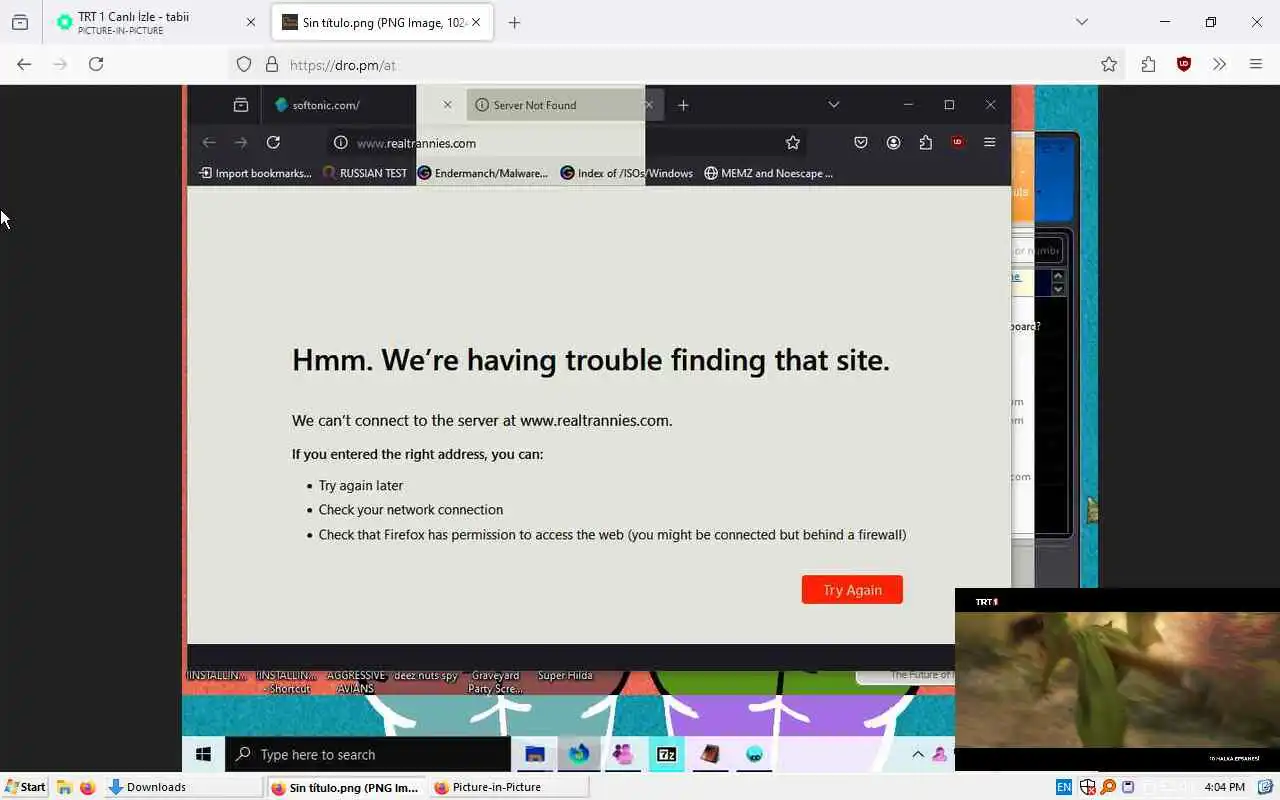Image resolution: width=1280 pixels, height=800 pixels.
Task: View site security padlock info
Action: (271, 64)
